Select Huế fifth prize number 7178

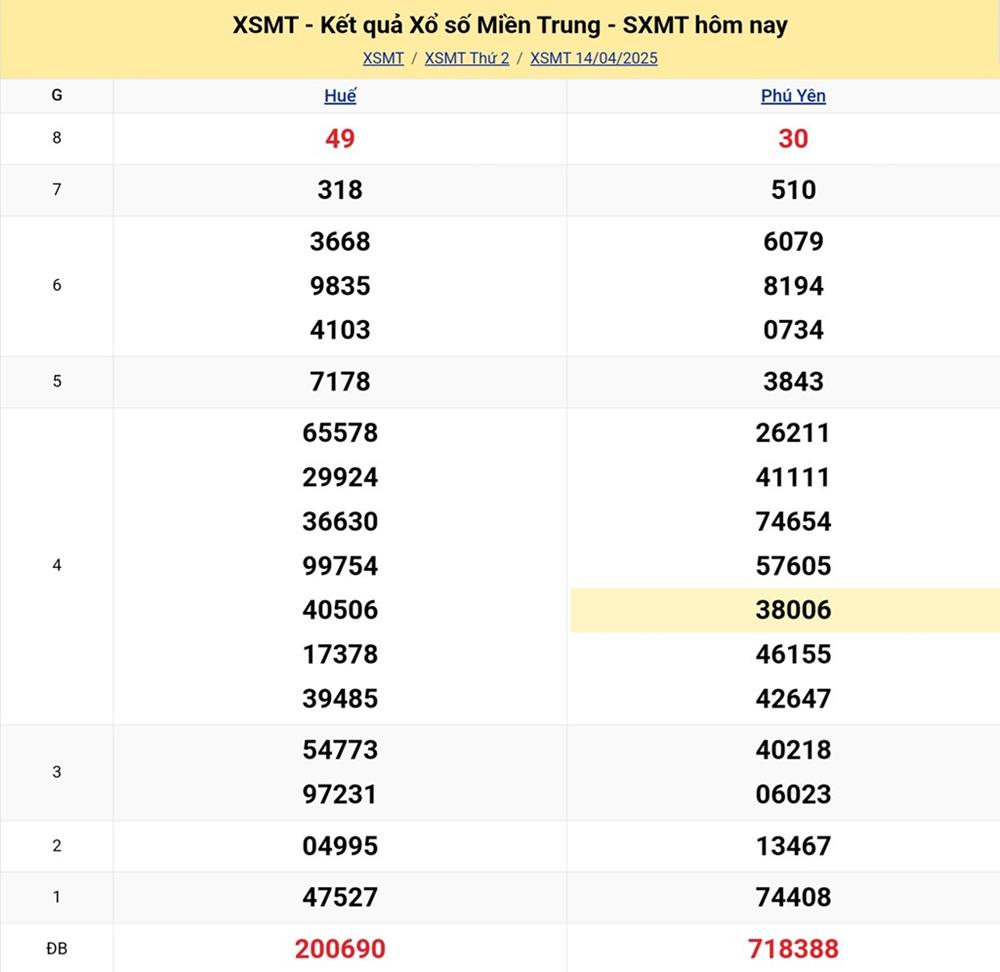tap(340, 382)
